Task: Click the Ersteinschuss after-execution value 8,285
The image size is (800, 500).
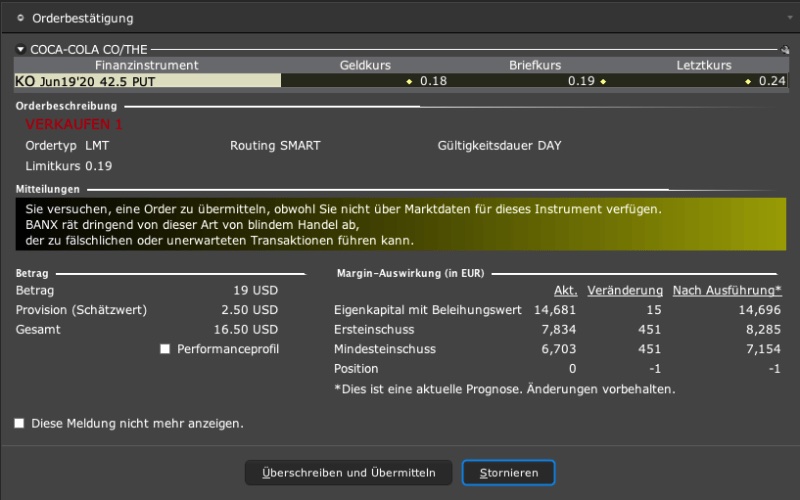Action: 763,330
